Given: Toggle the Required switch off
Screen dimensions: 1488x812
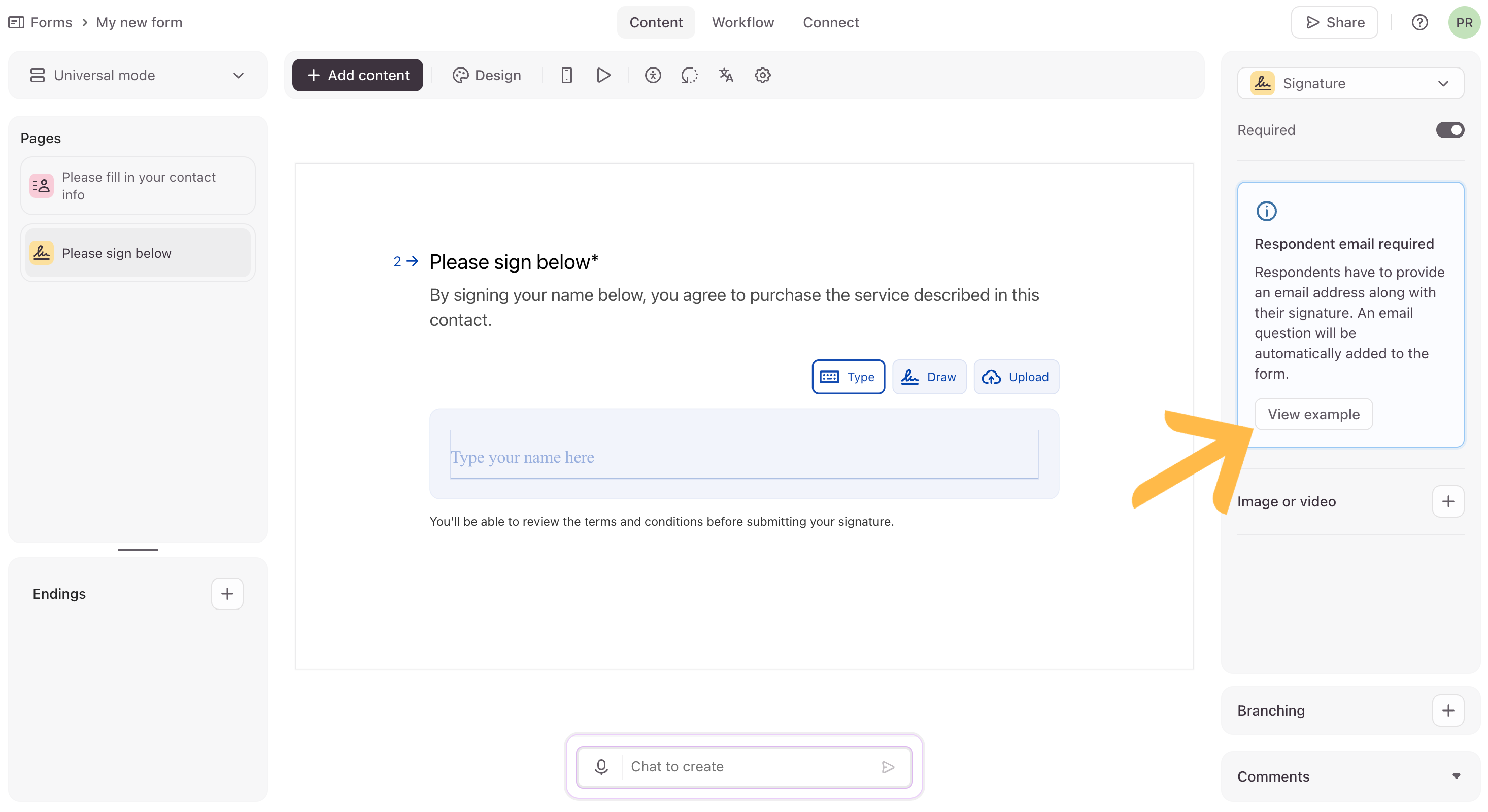Looking at the screenshot, I should (x=1449, y=130).
